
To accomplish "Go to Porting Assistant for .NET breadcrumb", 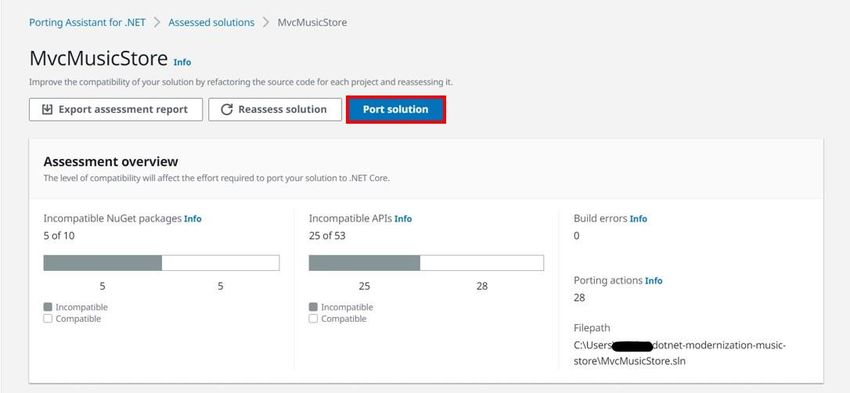I will (x=87, y=23).
